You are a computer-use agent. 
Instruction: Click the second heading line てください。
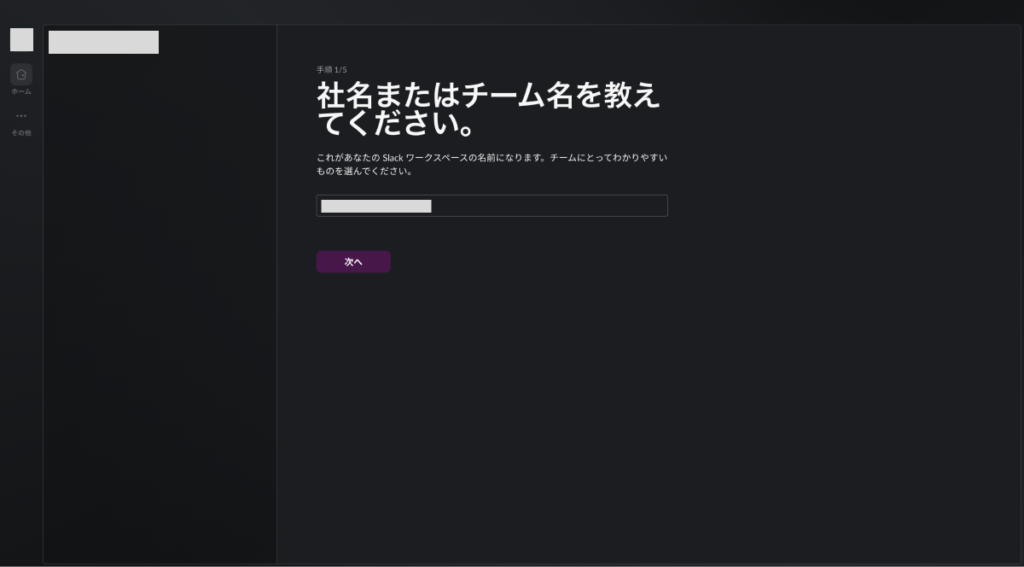pyautogui.click(x=394, y=125)
